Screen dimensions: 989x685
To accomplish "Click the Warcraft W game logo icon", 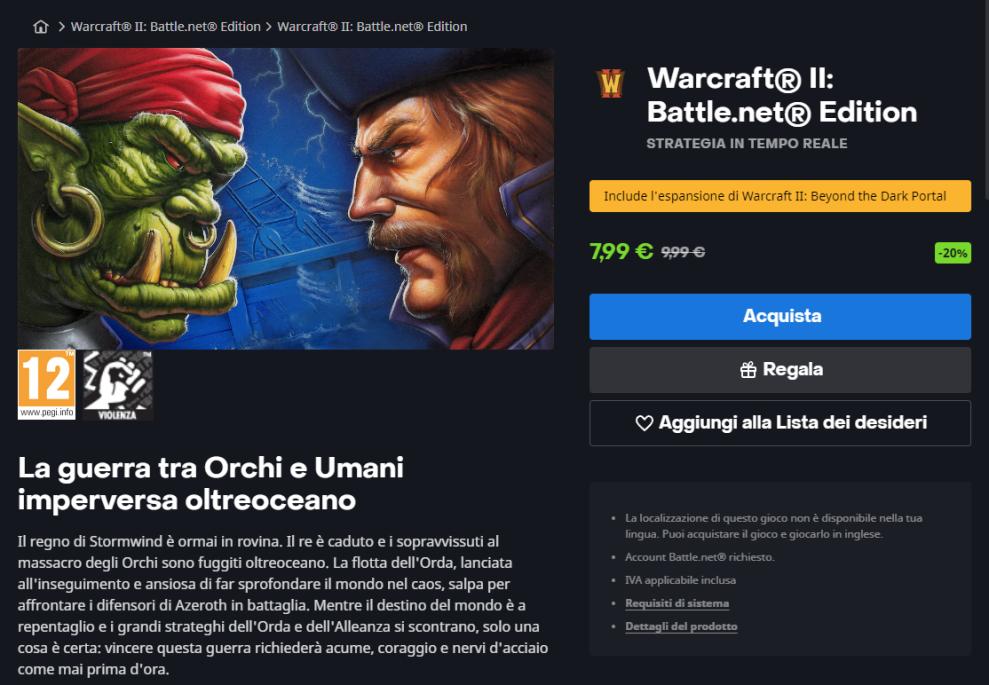I will (611, 84).
